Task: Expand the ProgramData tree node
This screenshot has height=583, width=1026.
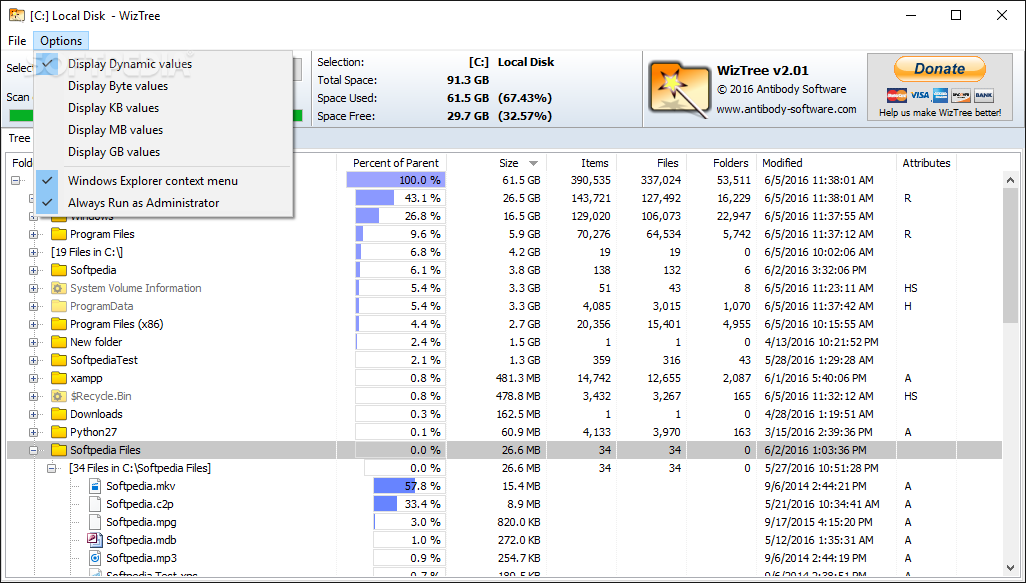Action: click(33, 306)
